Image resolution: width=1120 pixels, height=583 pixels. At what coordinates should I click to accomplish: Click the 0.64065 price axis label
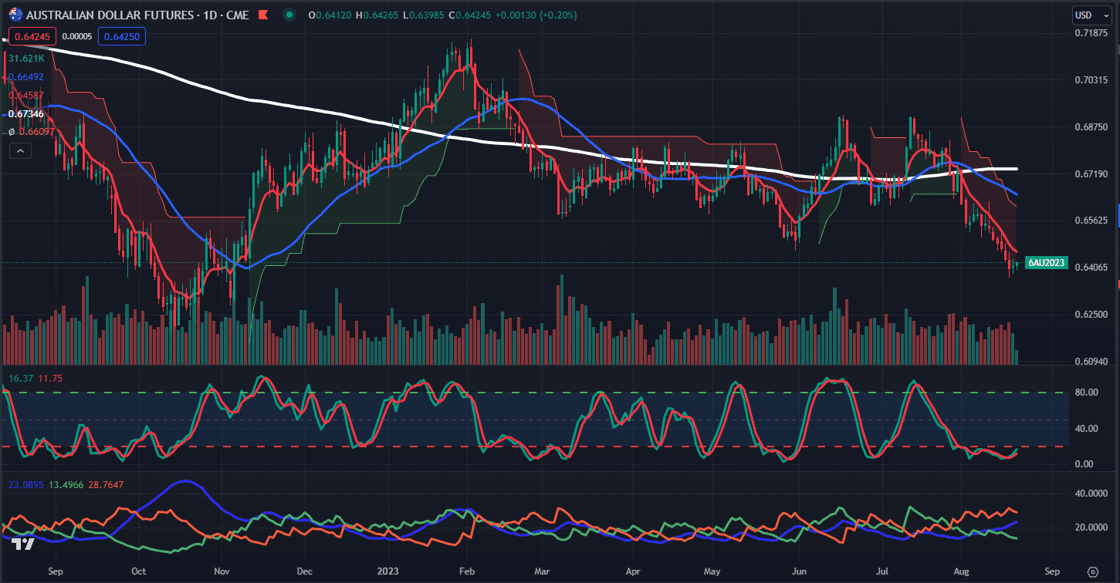click(1091, 267)
